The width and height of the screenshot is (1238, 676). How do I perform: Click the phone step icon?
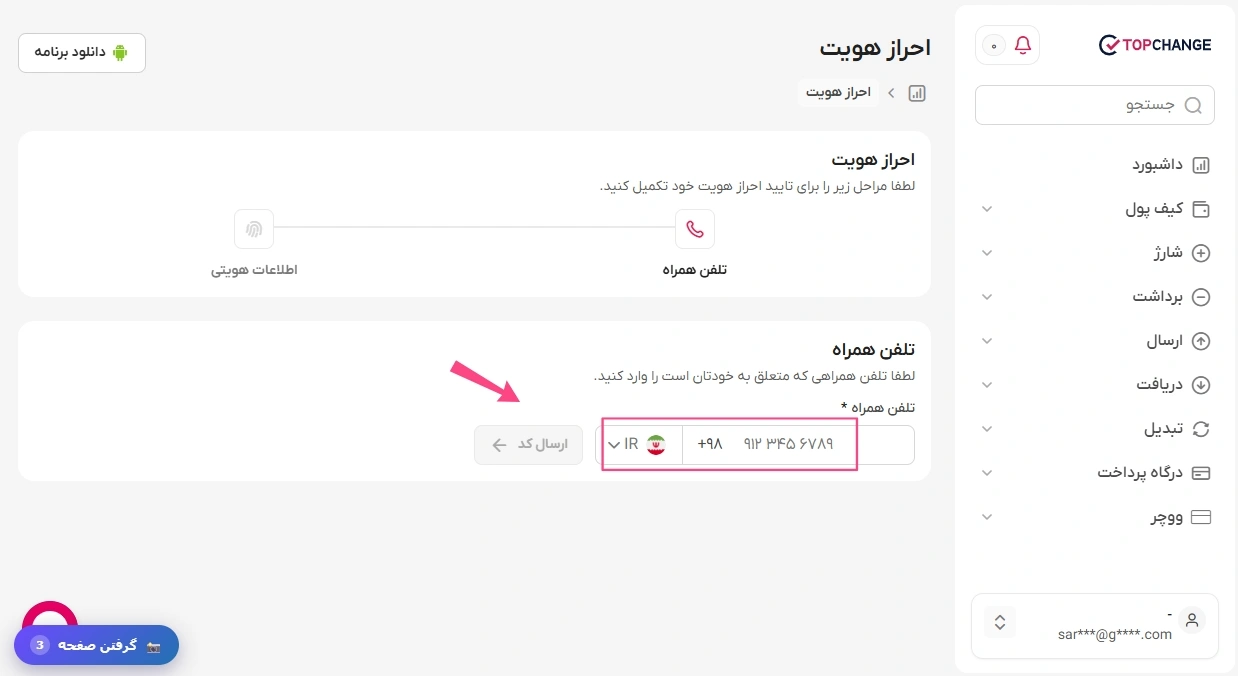pyautogui.click(x=695, y=229)
